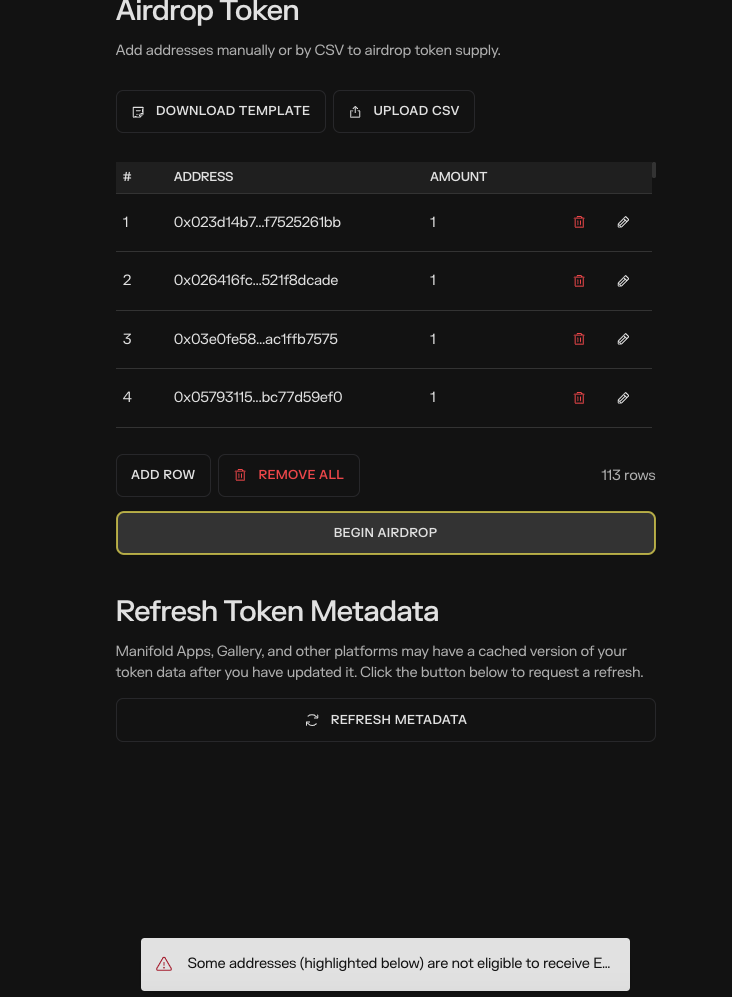Open the Upload CSV button

404,111
